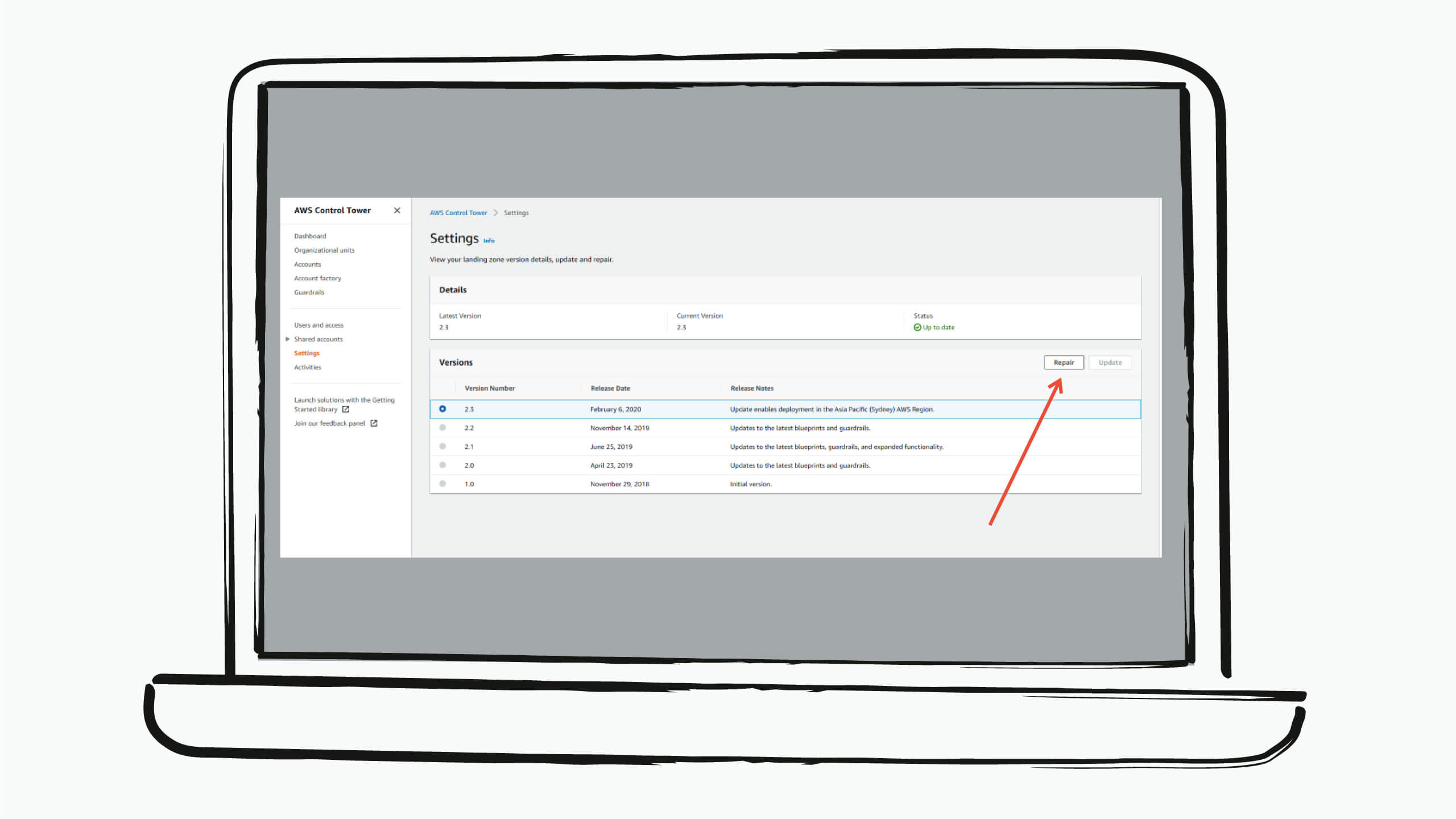Open the Accounts page

click(307, 264)
